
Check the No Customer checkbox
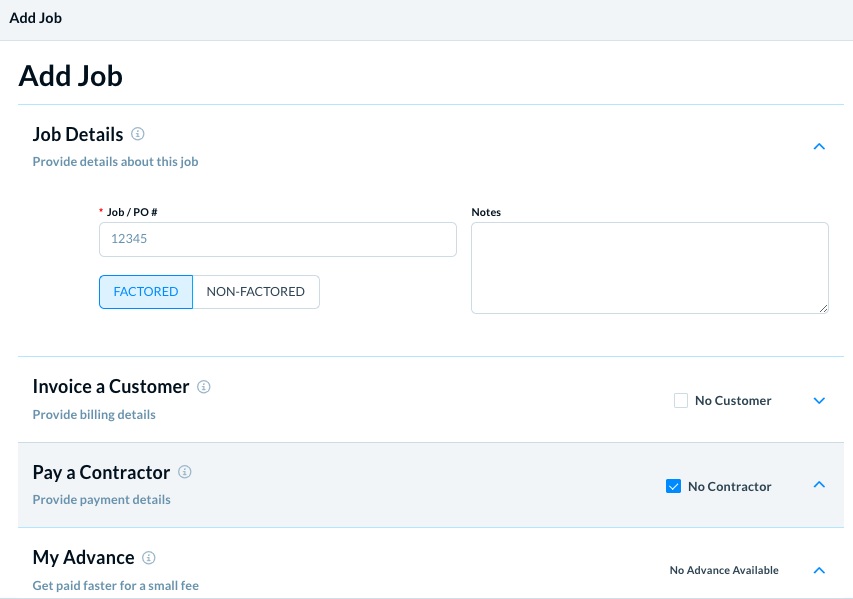(681, 401)
